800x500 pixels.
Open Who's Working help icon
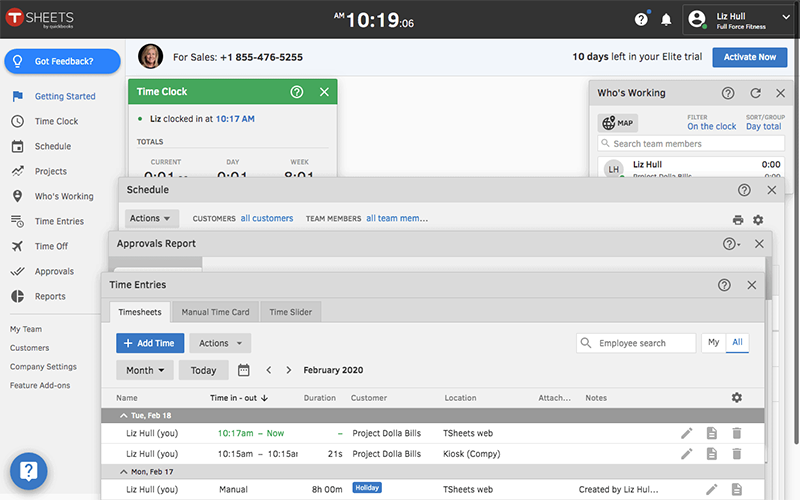(x=728, y=93)
